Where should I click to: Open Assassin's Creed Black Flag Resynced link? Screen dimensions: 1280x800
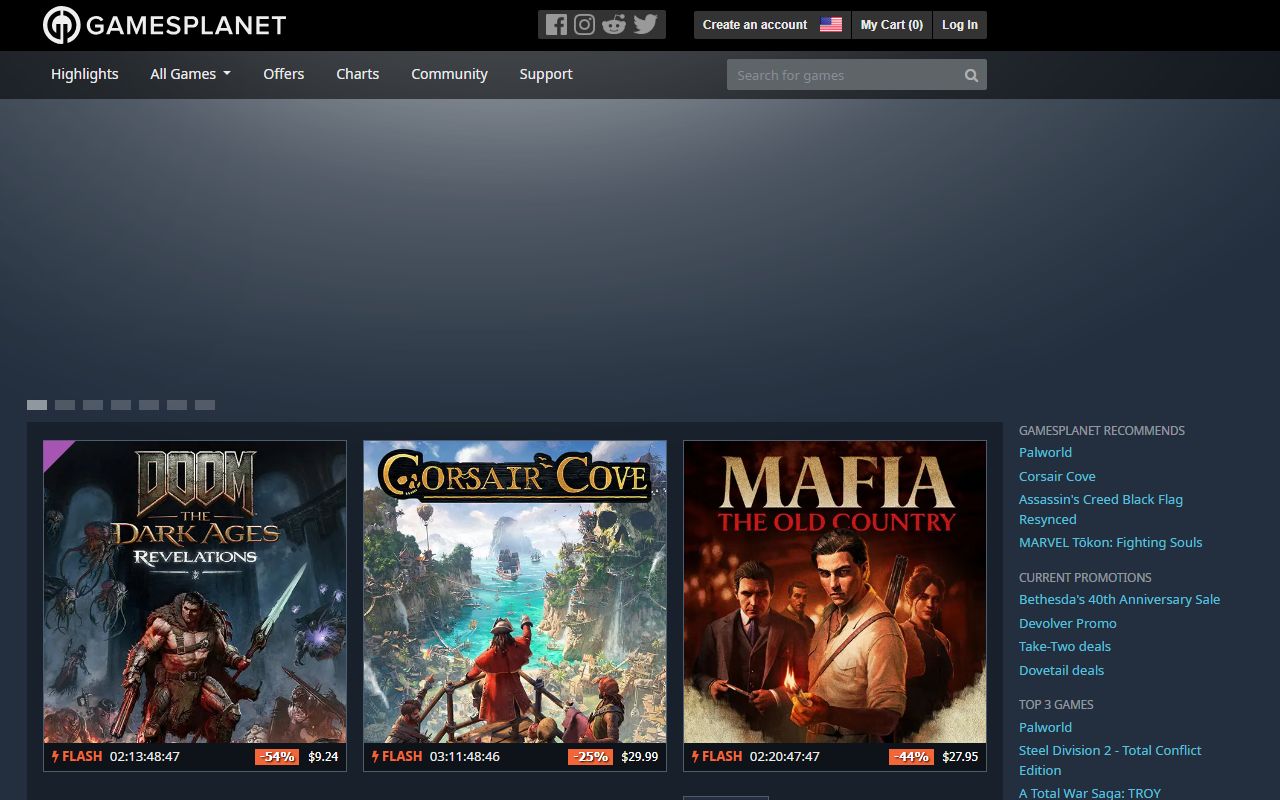(1101, 509)
